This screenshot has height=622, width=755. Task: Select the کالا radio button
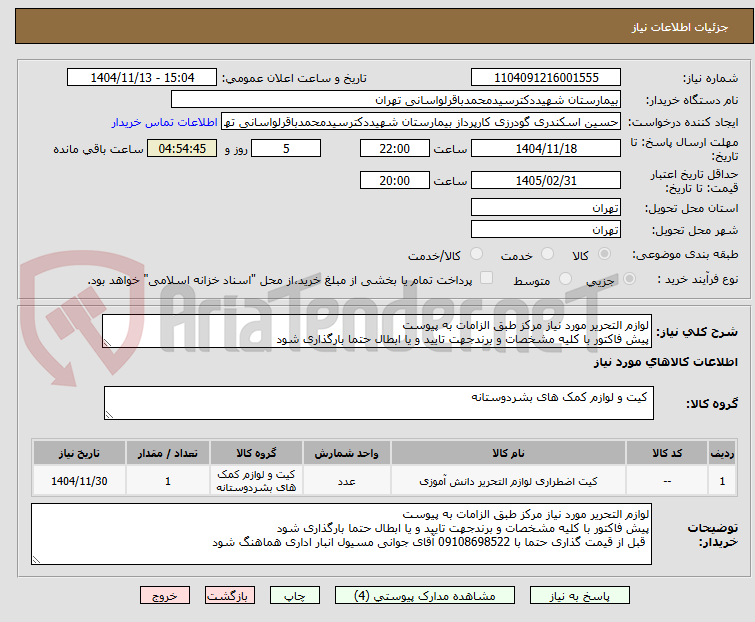604,254
